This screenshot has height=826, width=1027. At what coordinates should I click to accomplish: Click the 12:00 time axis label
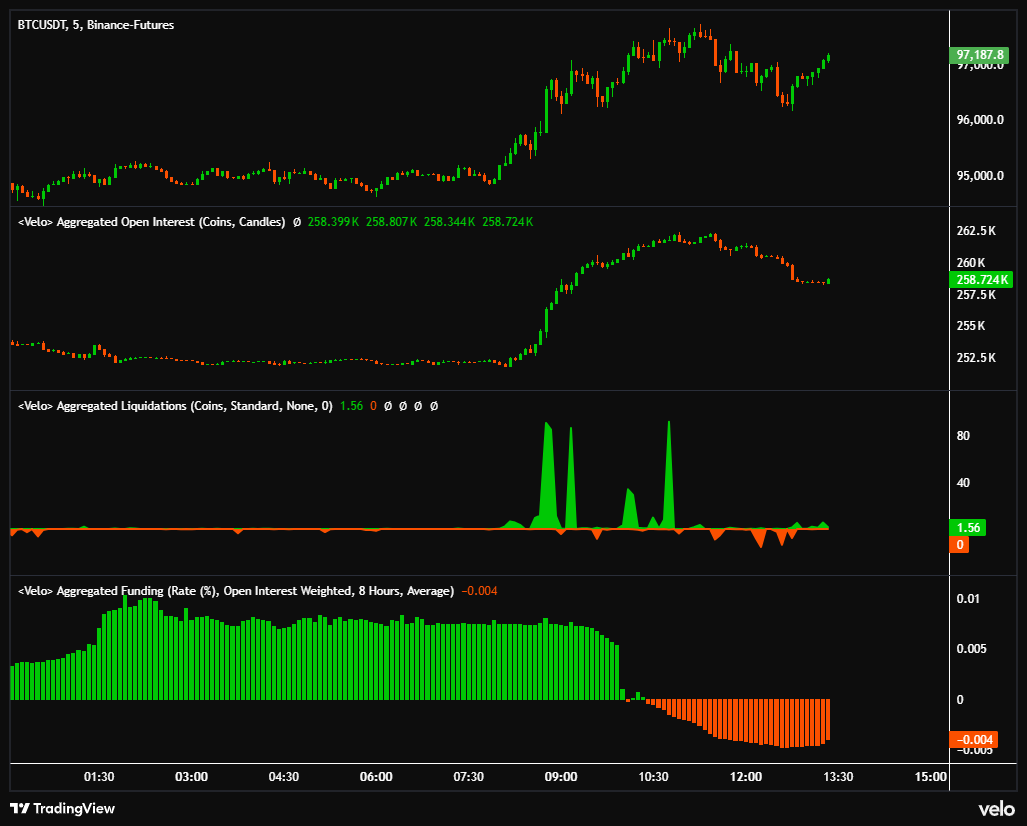pyautogui.click(x=745, y=777)
